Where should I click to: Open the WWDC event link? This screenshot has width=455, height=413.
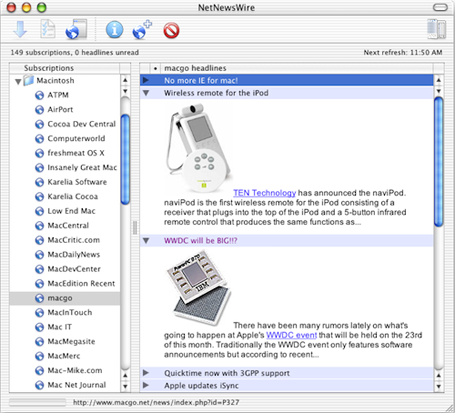coord(291,335)
